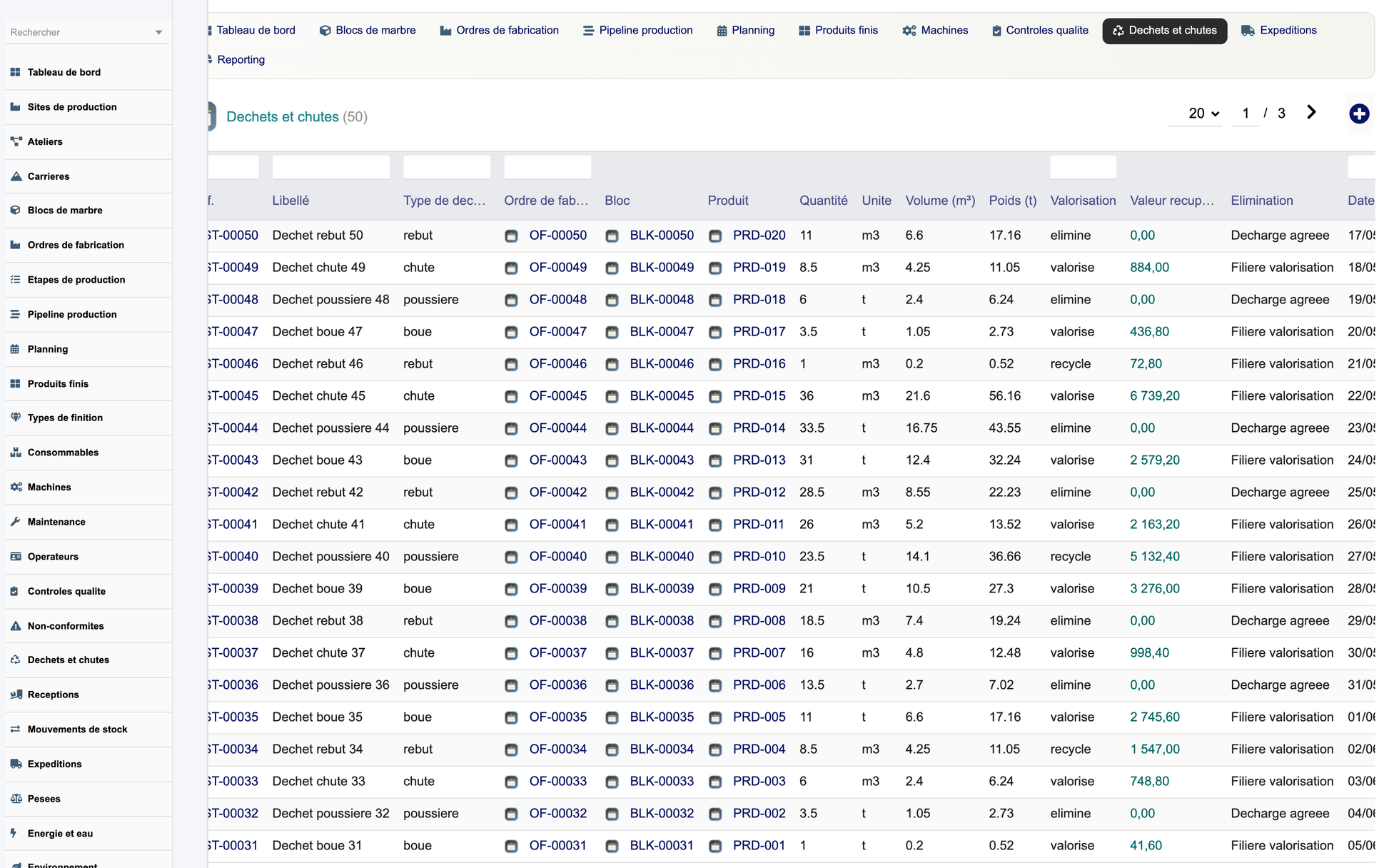Image resolution: width=1389 pixels, height=868 pixels.
Task: Click the record icon beside OF-00050
Action: click(511, 236)
